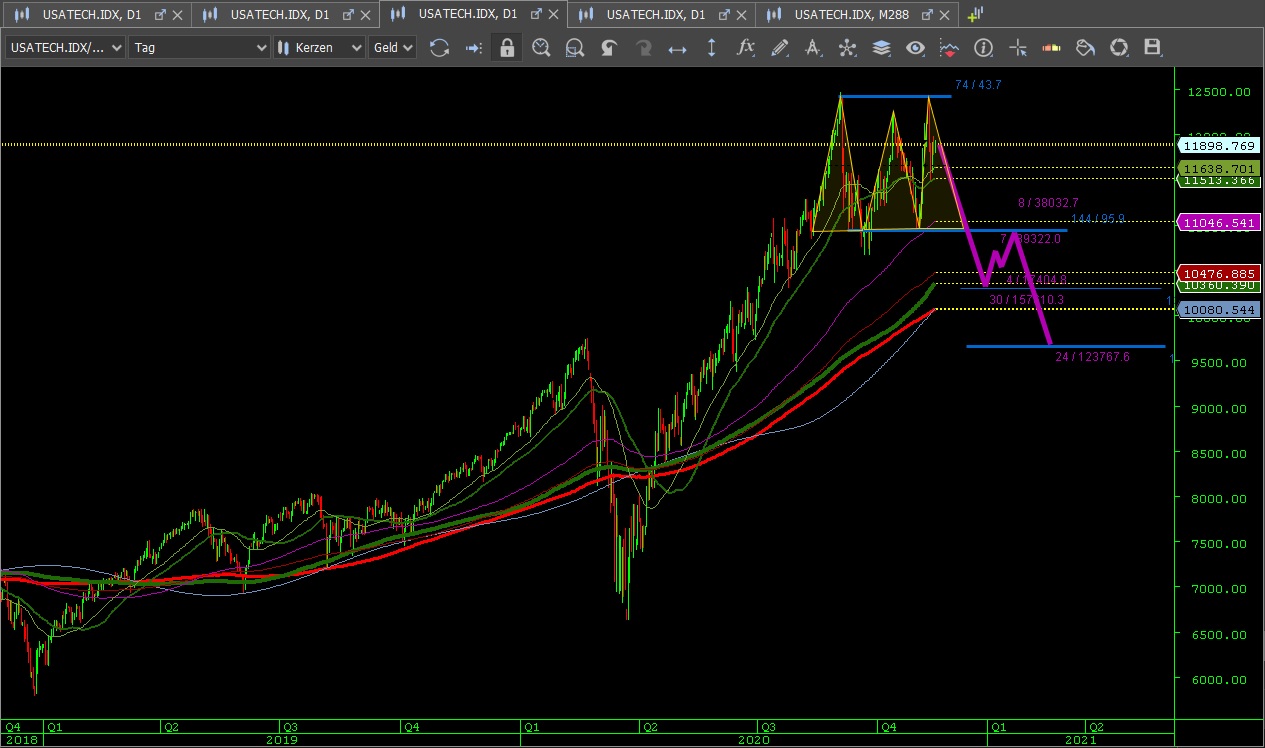This screenshot has height=748, width=1265.
Task: Click the 10080.544 blue price label
Action: 1217,310
